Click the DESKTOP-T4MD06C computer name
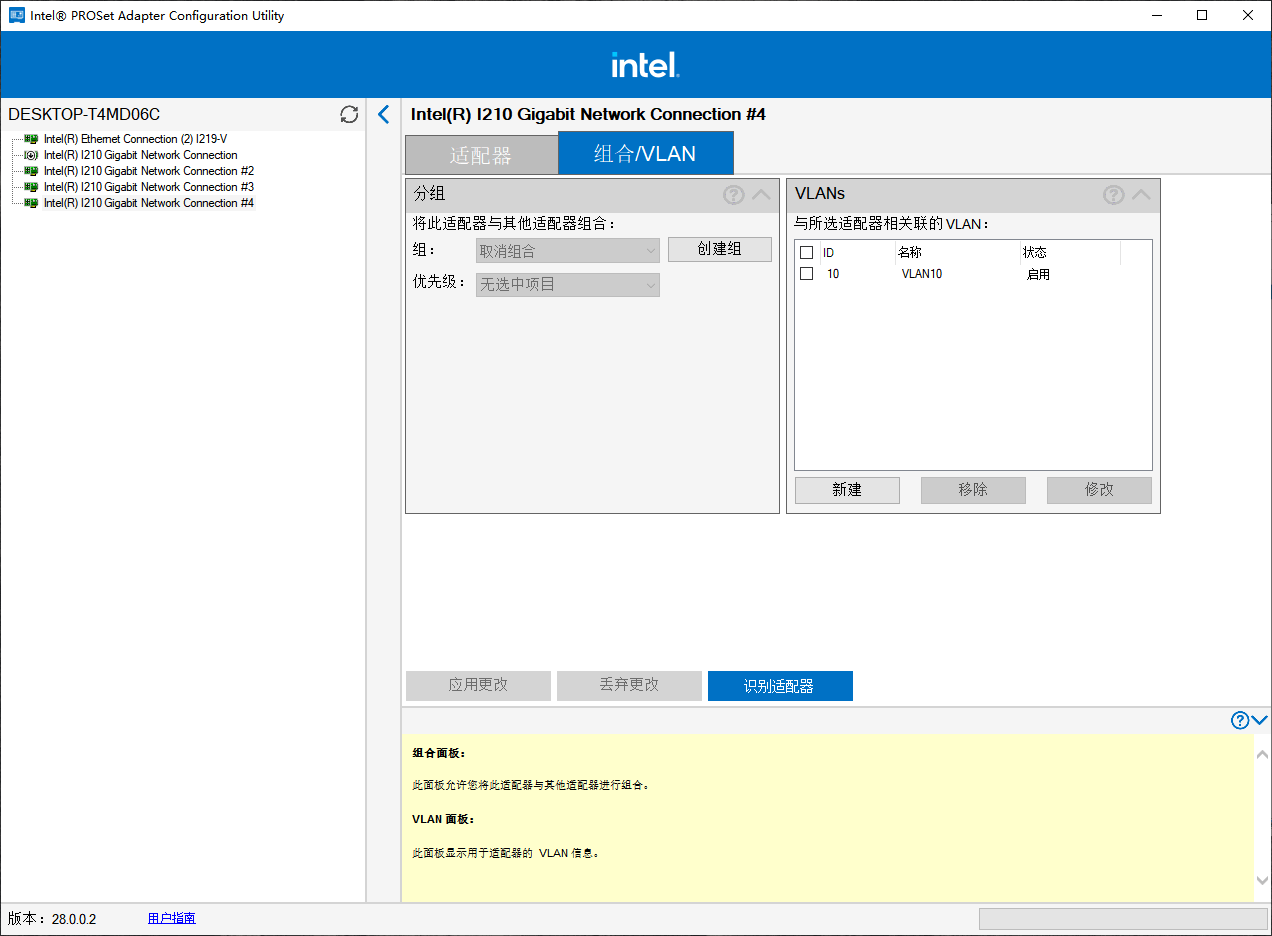Image resolution: width=1272 pixels, height=936 pixels. click(x=84, y=115)
